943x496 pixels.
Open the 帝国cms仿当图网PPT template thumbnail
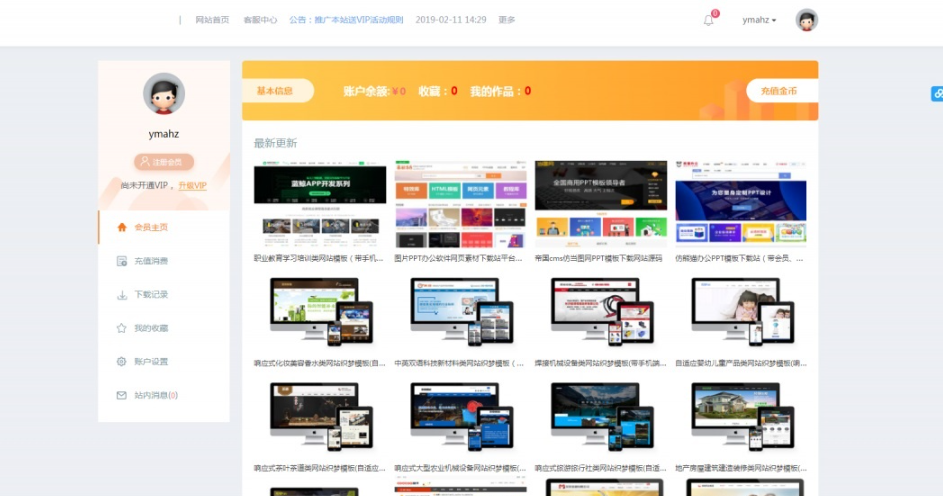point(601,204)
